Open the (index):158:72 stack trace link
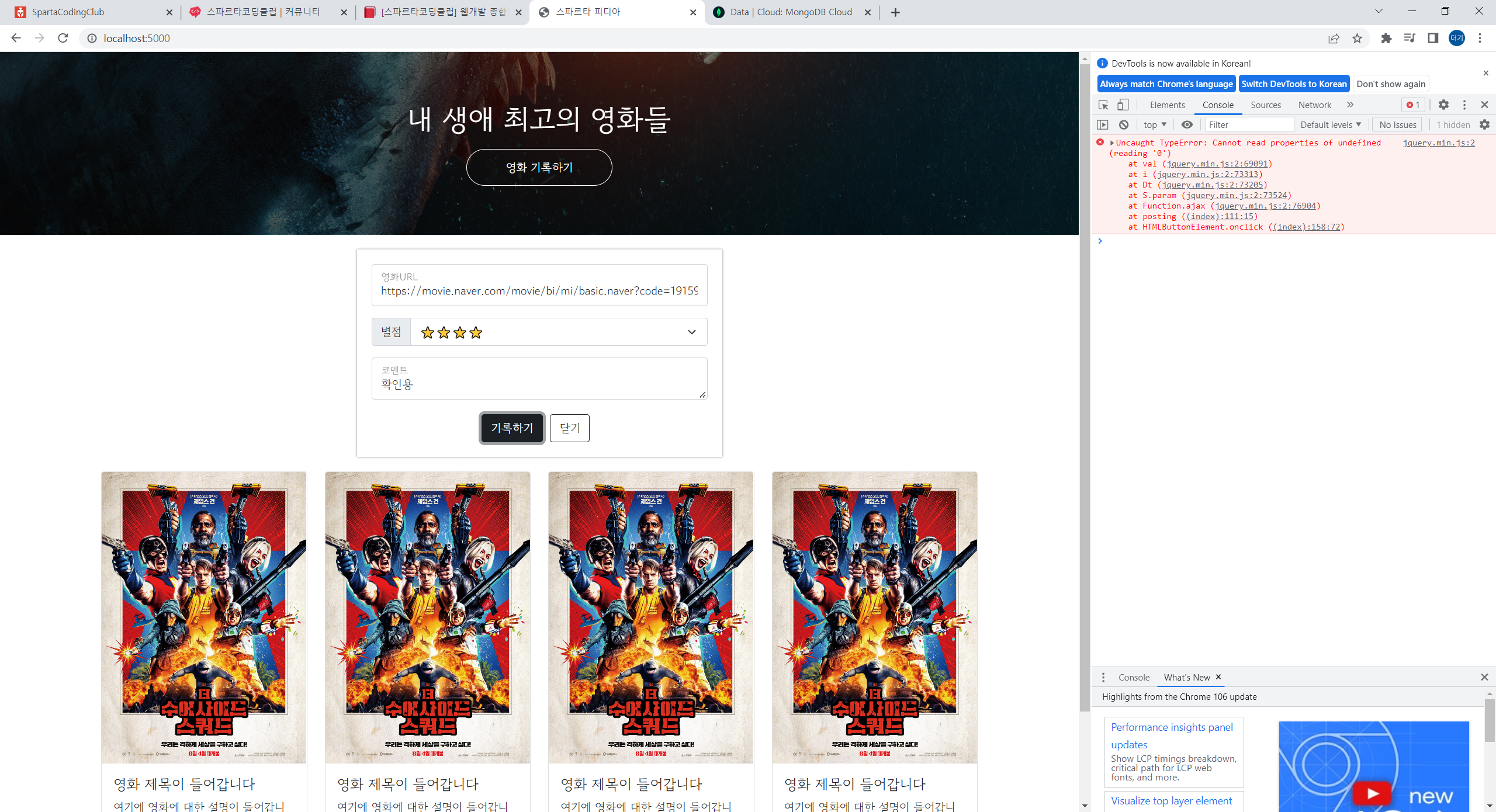 [x=1306, y=227]
